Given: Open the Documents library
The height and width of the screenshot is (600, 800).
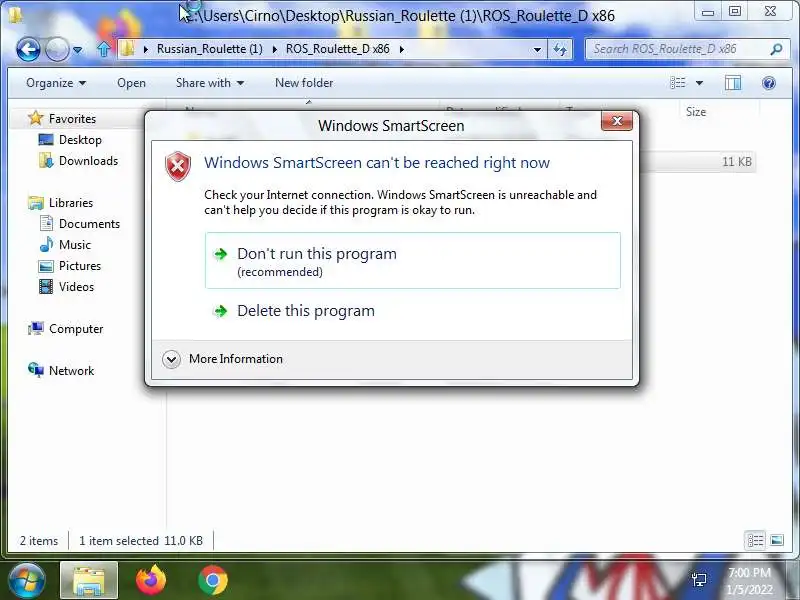Looking at the screenshot, I should click(89, 223).
